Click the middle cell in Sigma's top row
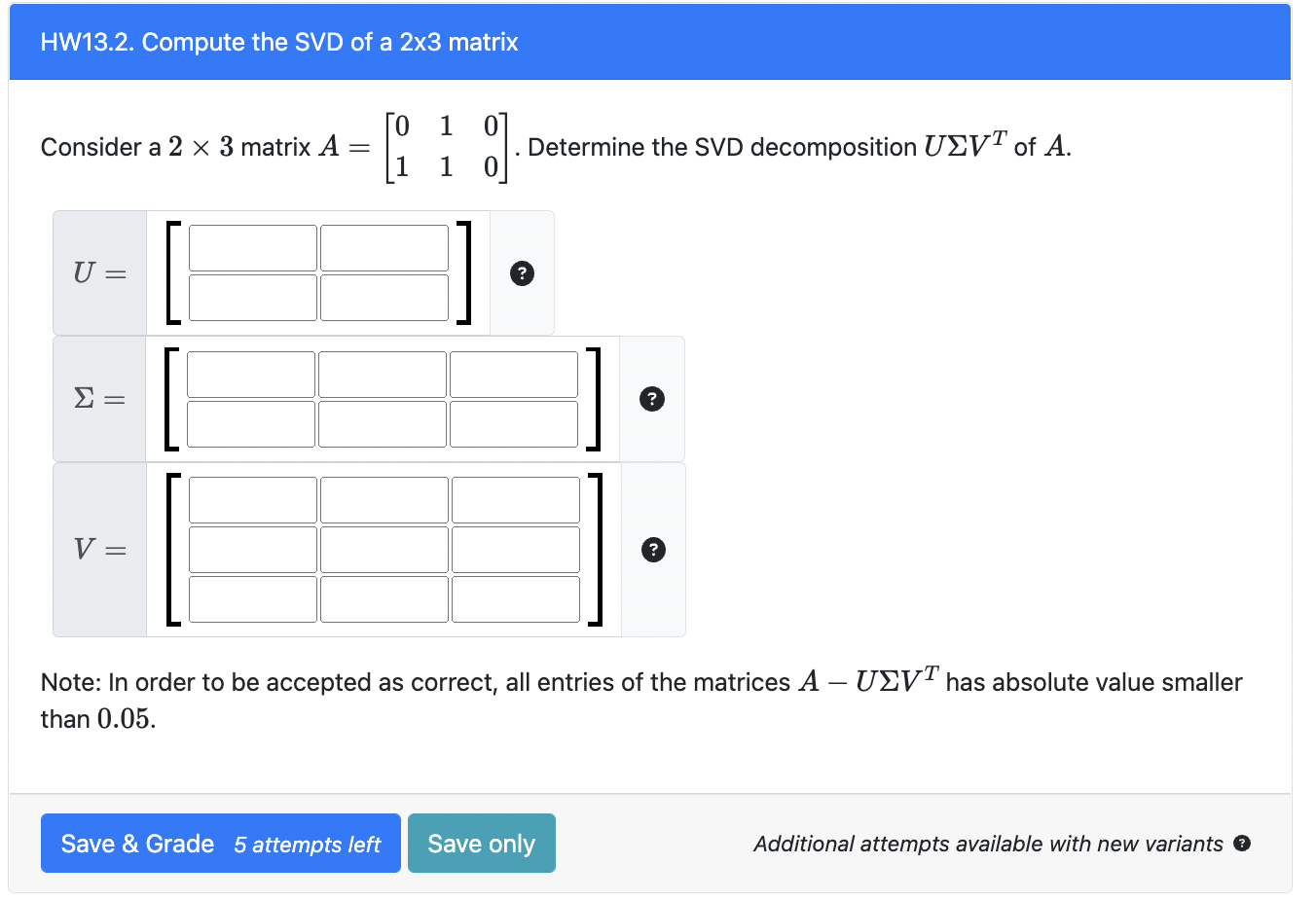Viewport: 1316px width, 901px height. 383,374
